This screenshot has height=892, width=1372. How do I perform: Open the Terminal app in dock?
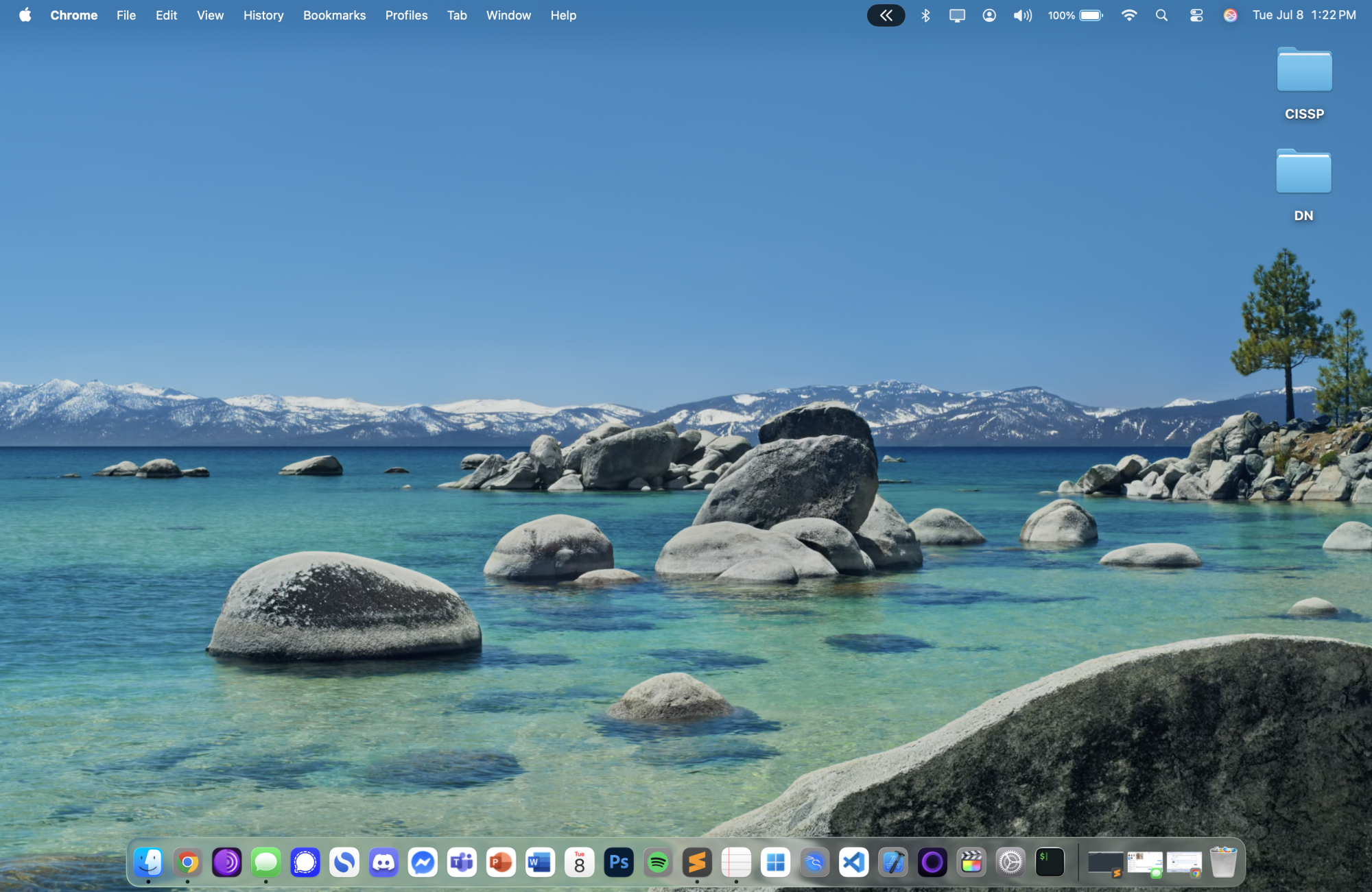(1050, 863)
